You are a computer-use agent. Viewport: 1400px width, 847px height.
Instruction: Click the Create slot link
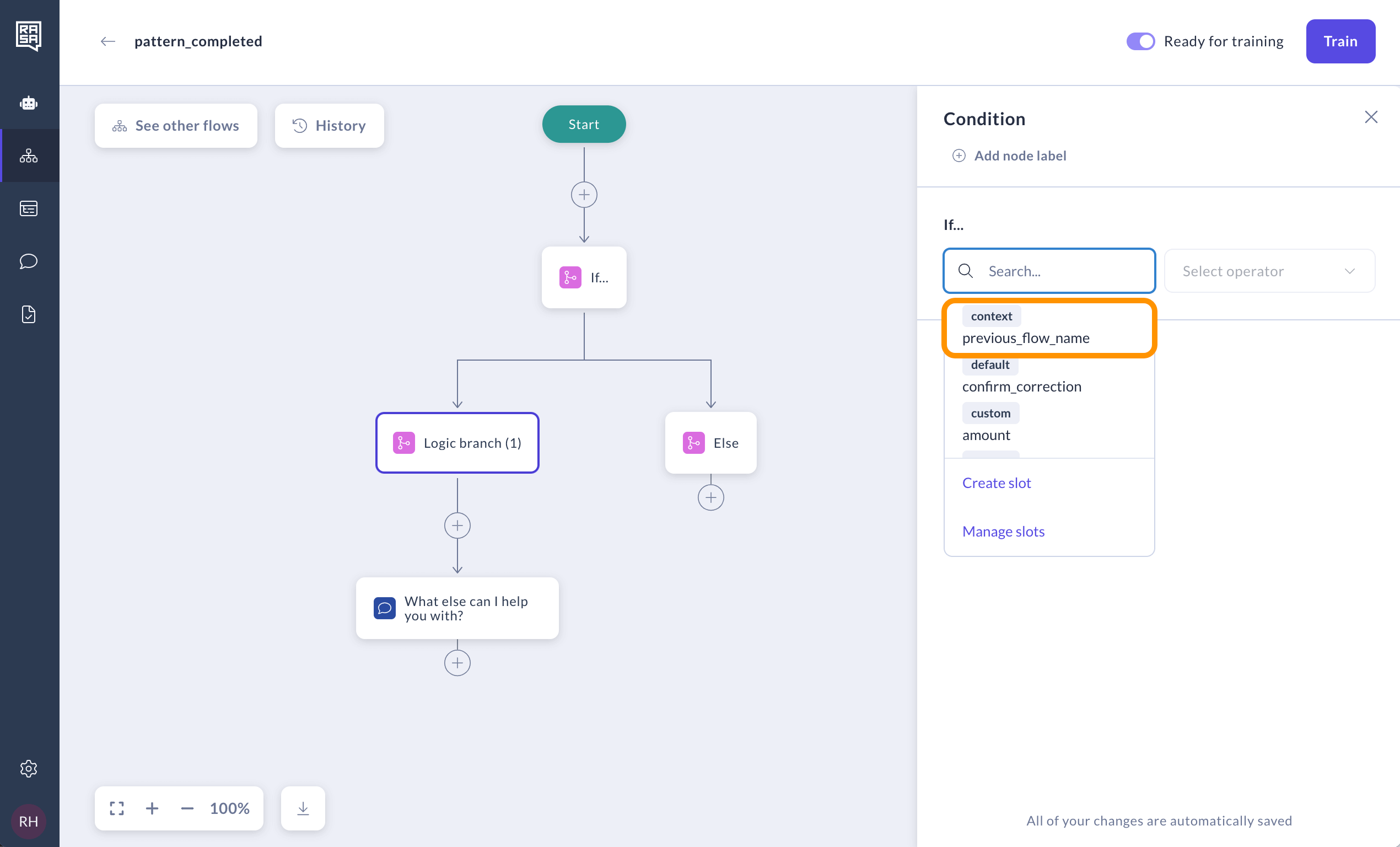(997, 483)
